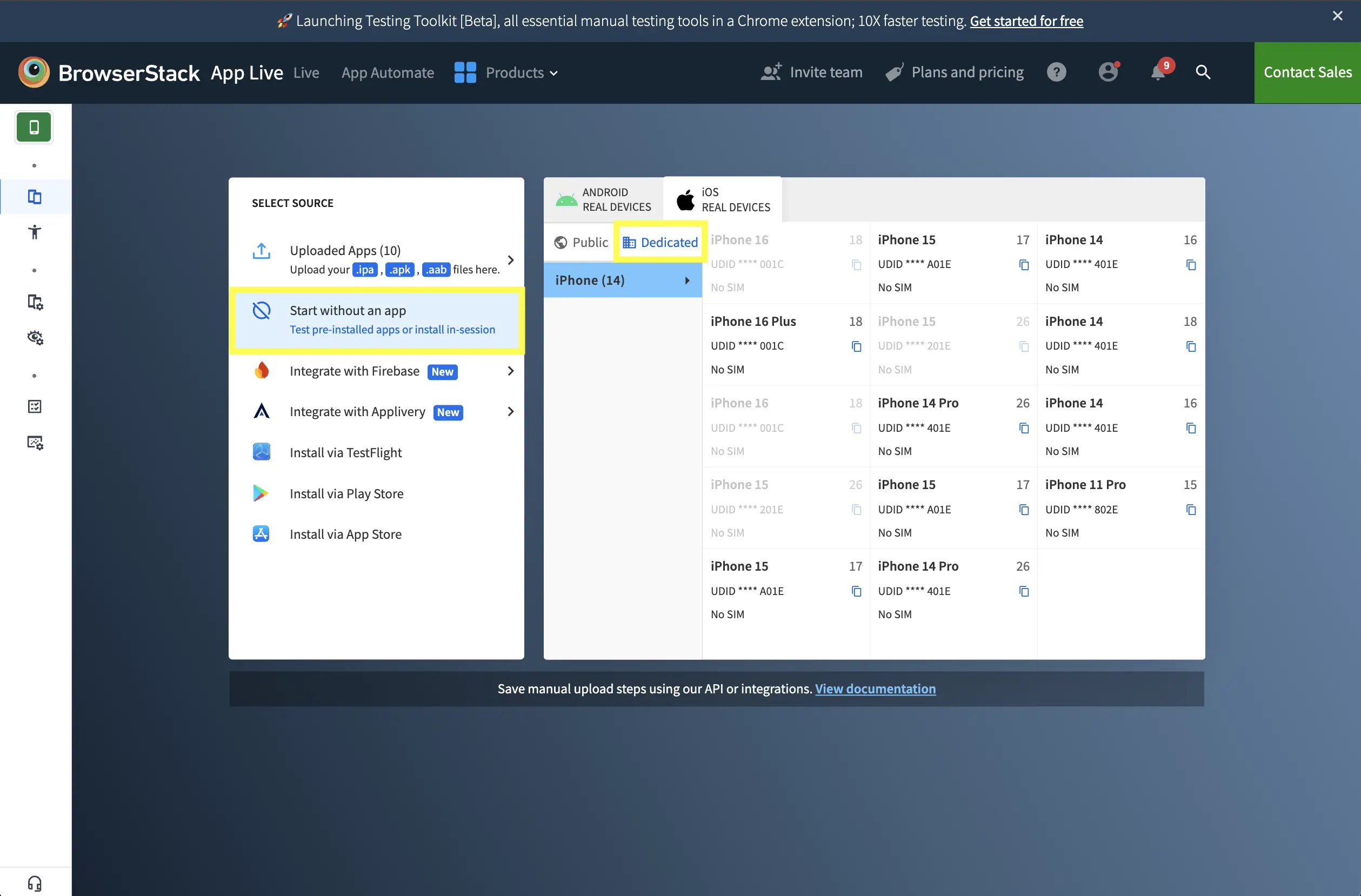Image resolution: width=1361 pixels, height=896 pixels.
Task: Open the accessibility testing icon in sidebar
Action: 34,232
